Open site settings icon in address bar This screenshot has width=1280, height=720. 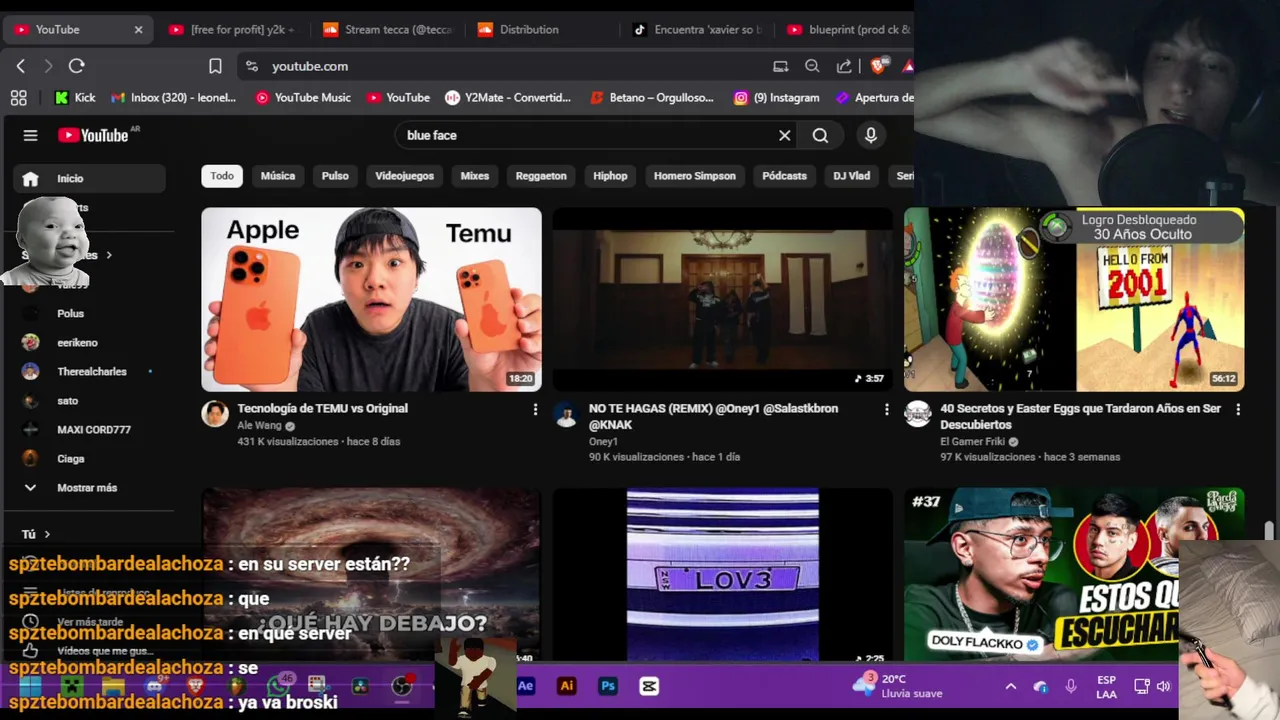click(x=252, y=66)
